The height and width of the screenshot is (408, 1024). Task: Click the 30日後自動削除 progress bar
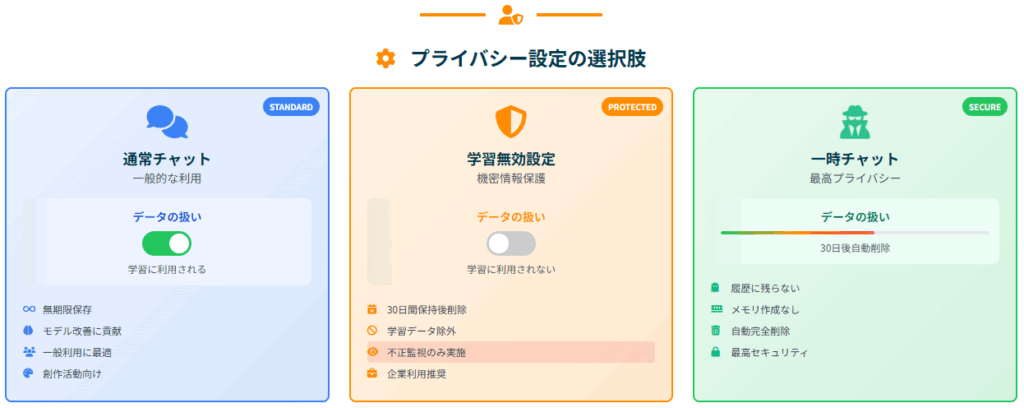pos(855,232)
